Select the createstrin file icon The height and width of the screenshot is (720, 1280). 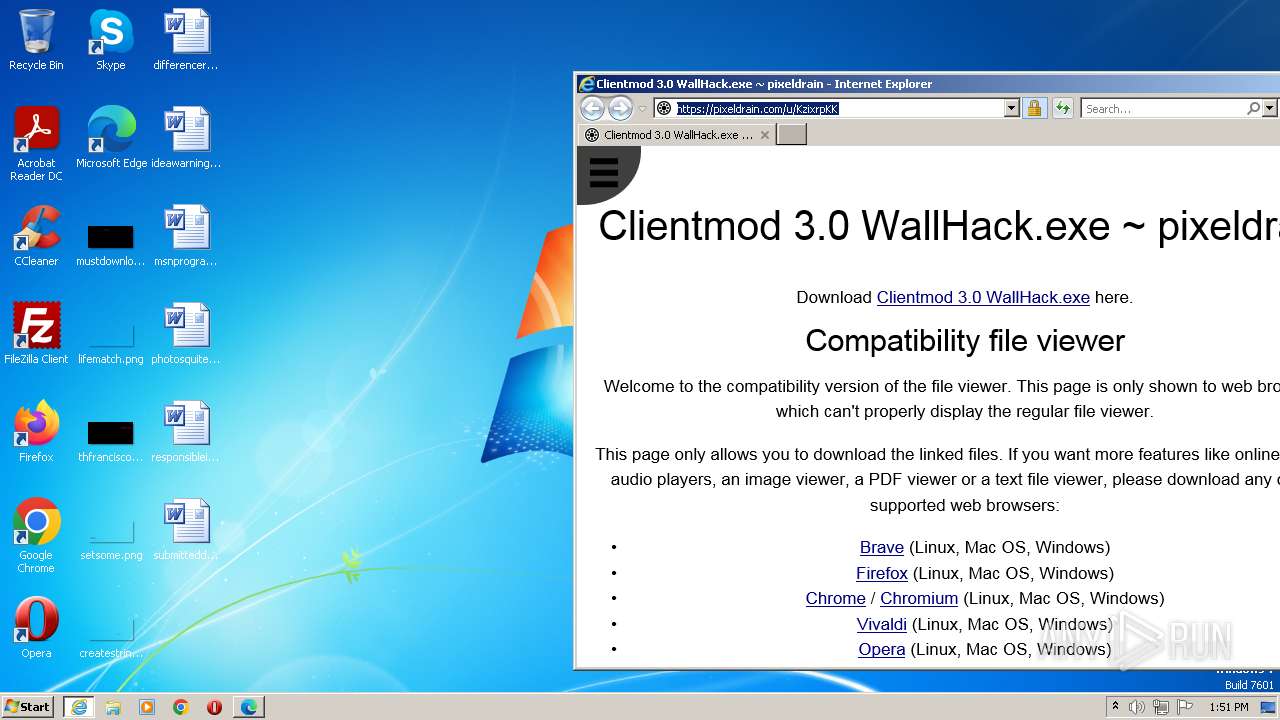(110, 636)
